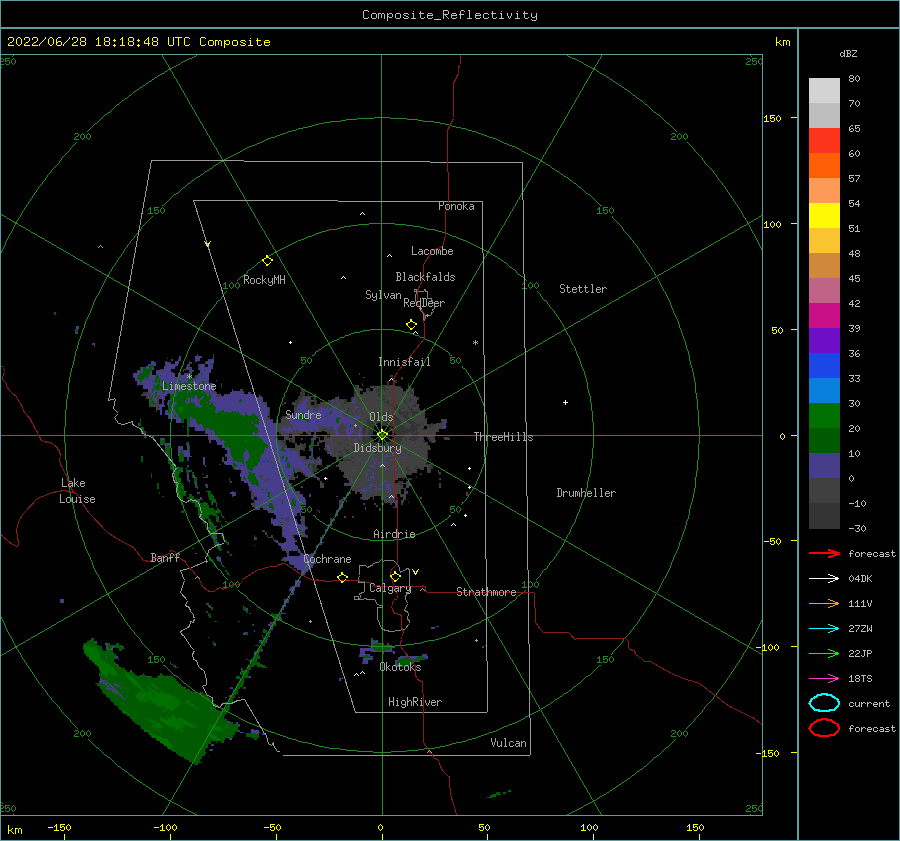The width and height of the screenshot is (900, 841).
Task: Select the orange 57-60 dBZ swatch
Action: 824,165
